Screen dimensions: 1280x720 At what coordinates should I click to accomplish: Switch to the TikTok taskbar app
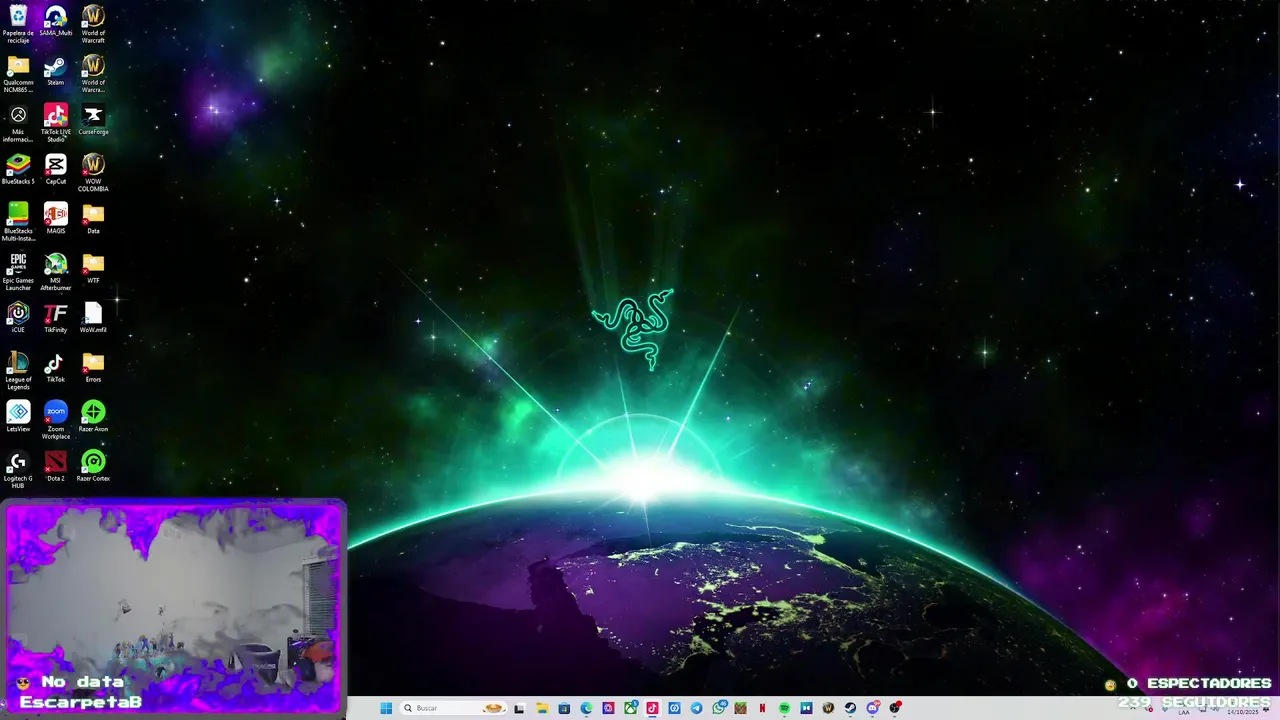pyautogui.click(x=653, y=708)
